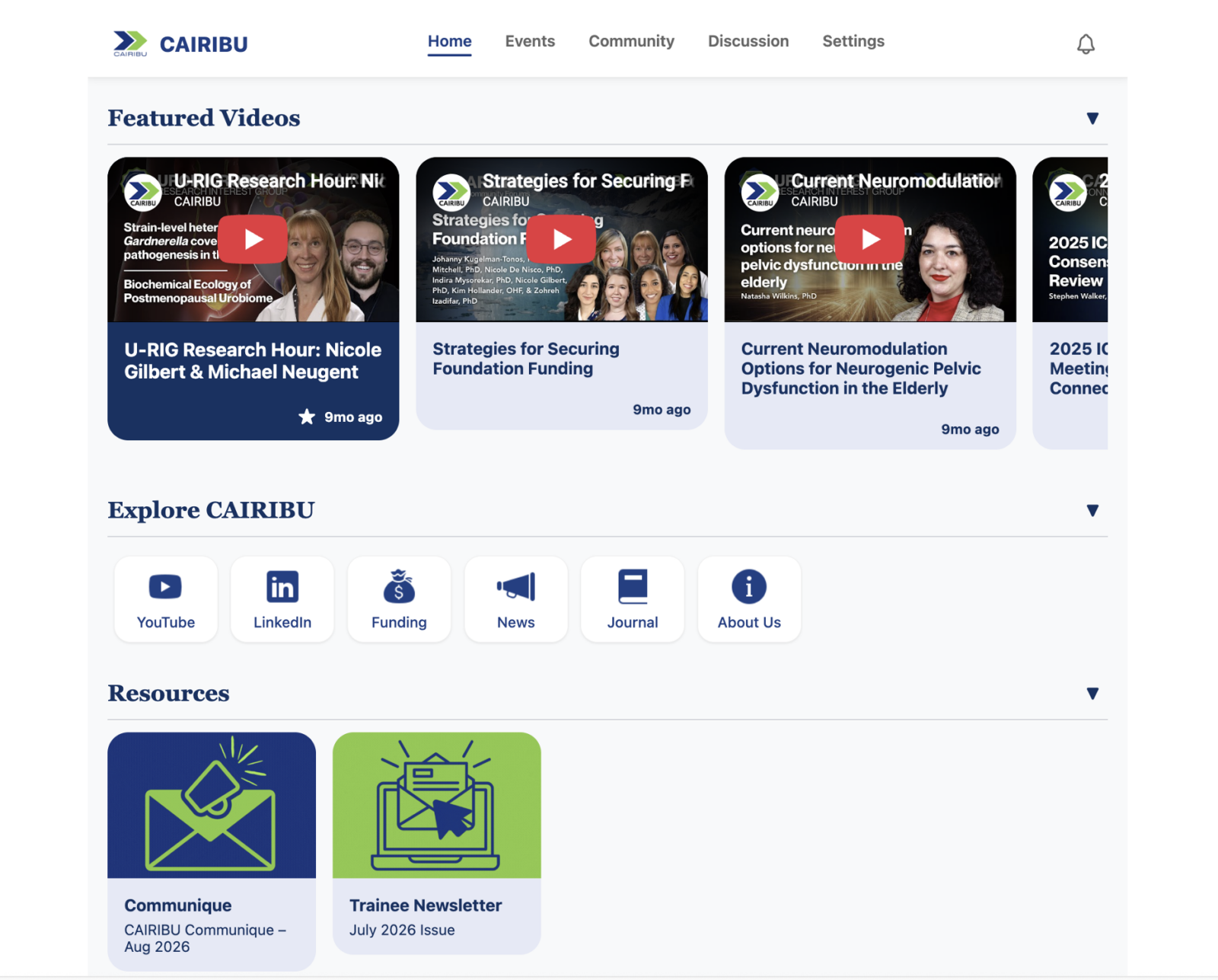The height and width of the screenshot is (980, 1218).
Task: Open Current Neuromodulation Options card title
Action: [861, 369]
